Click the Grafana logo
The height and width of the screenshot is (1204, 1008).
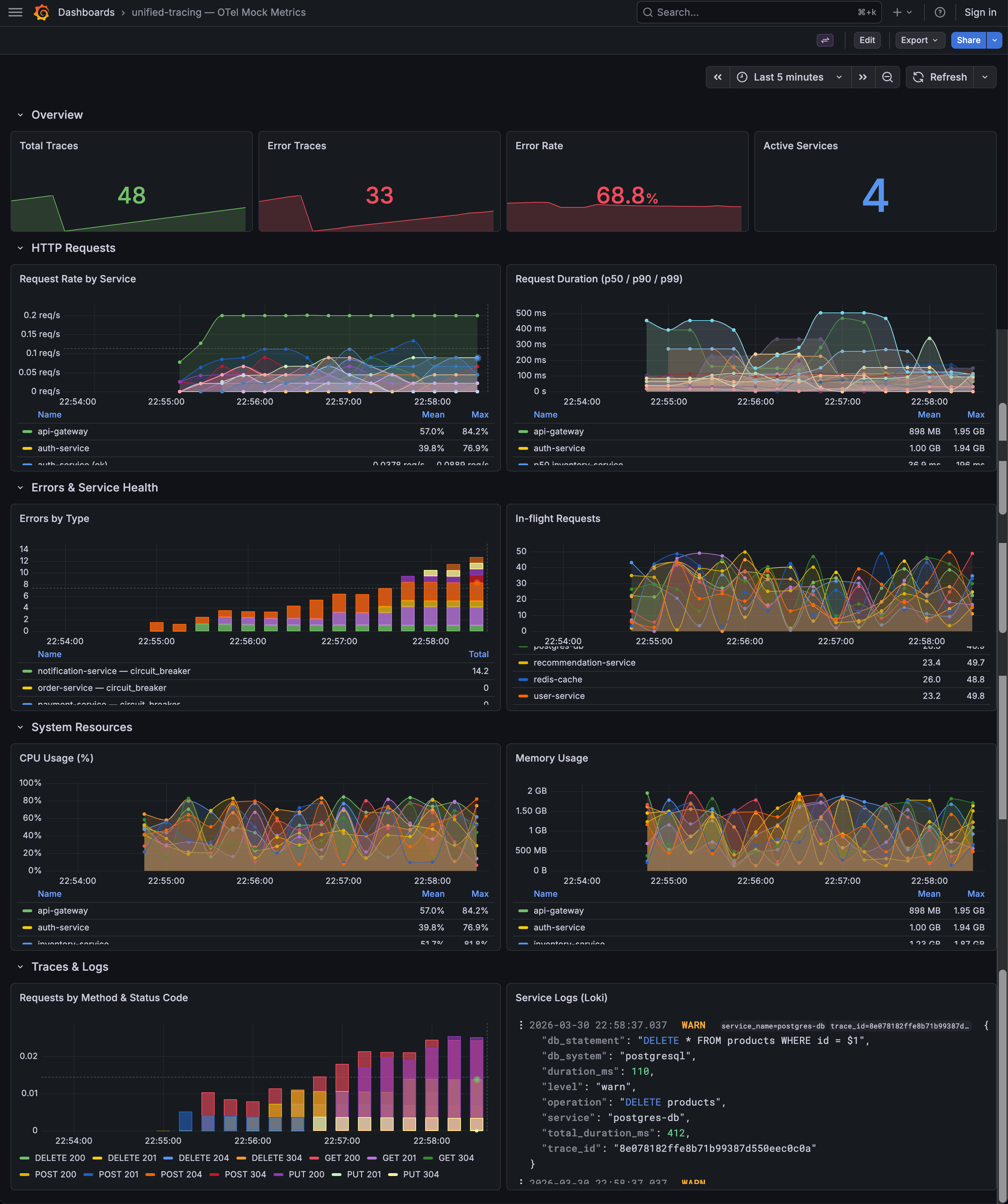point(41,12)
